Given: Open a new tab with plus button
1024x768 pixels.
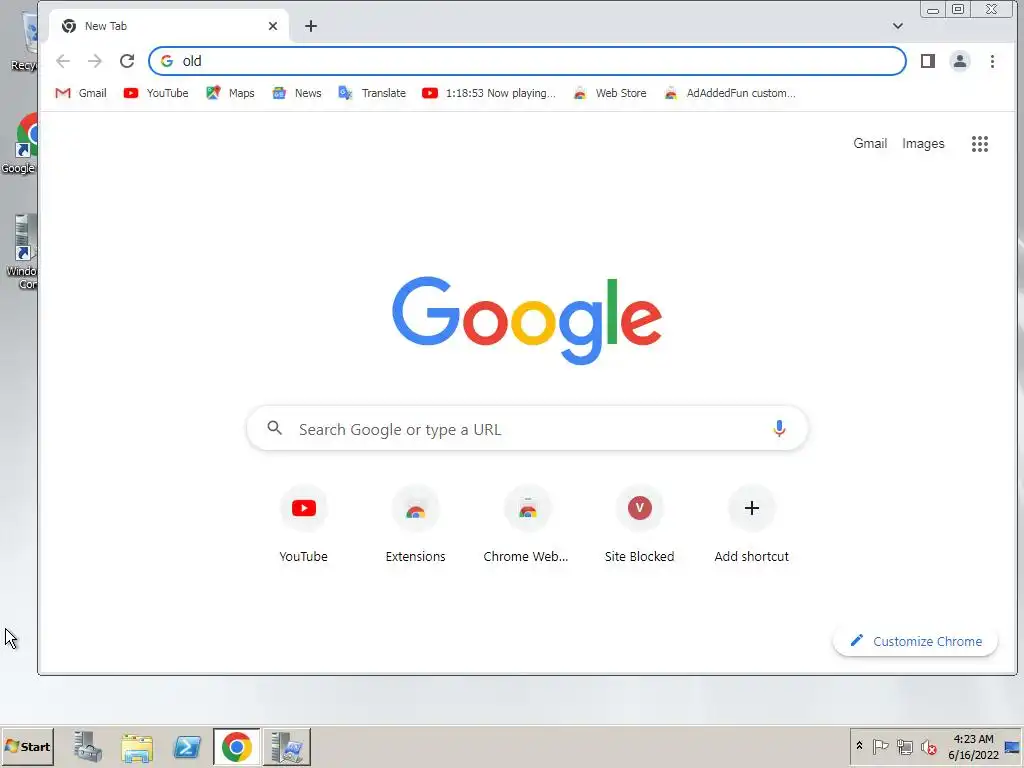Looking at the screenshot, I should [x=311, y=26].
